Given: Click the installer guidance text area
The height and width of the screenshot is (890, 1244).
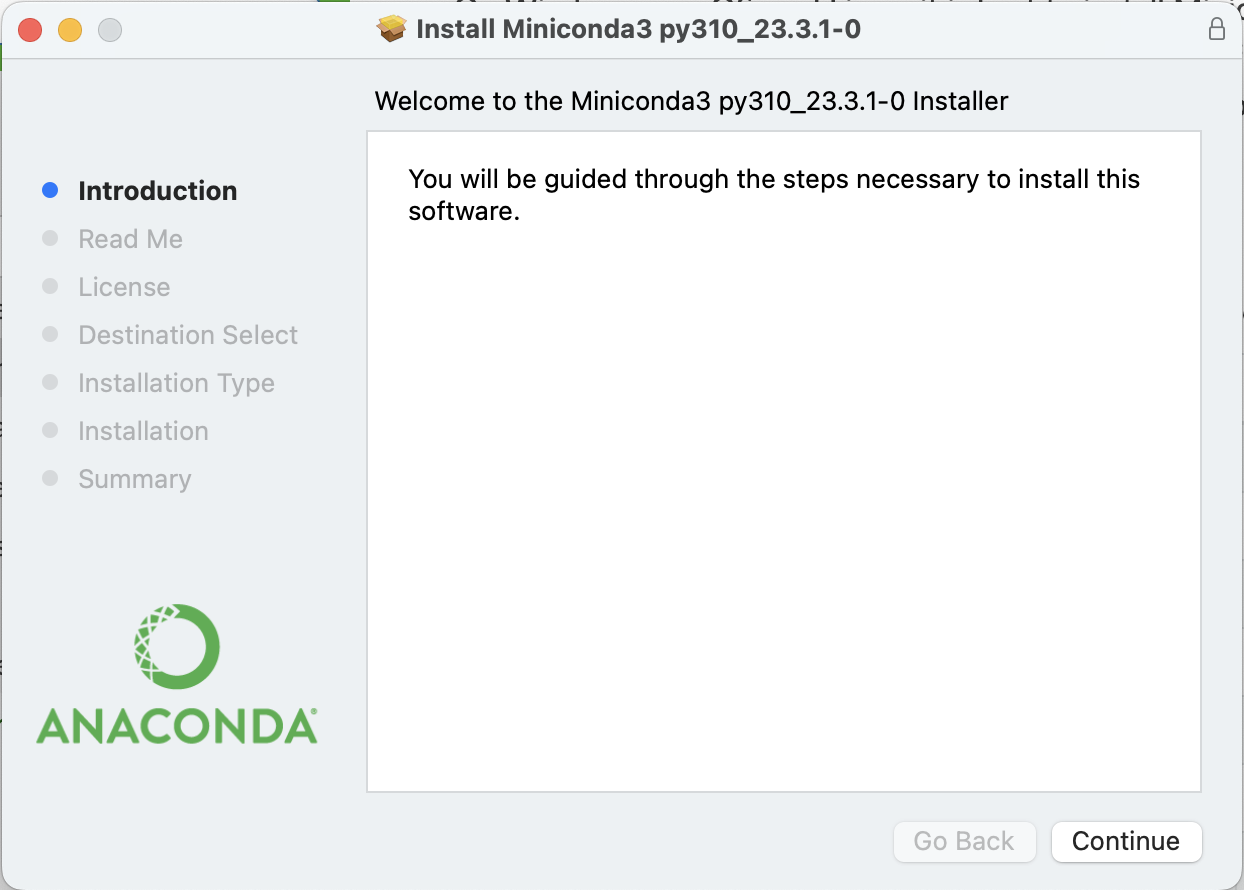Looking at the screenshot, I should coord(772,194).
